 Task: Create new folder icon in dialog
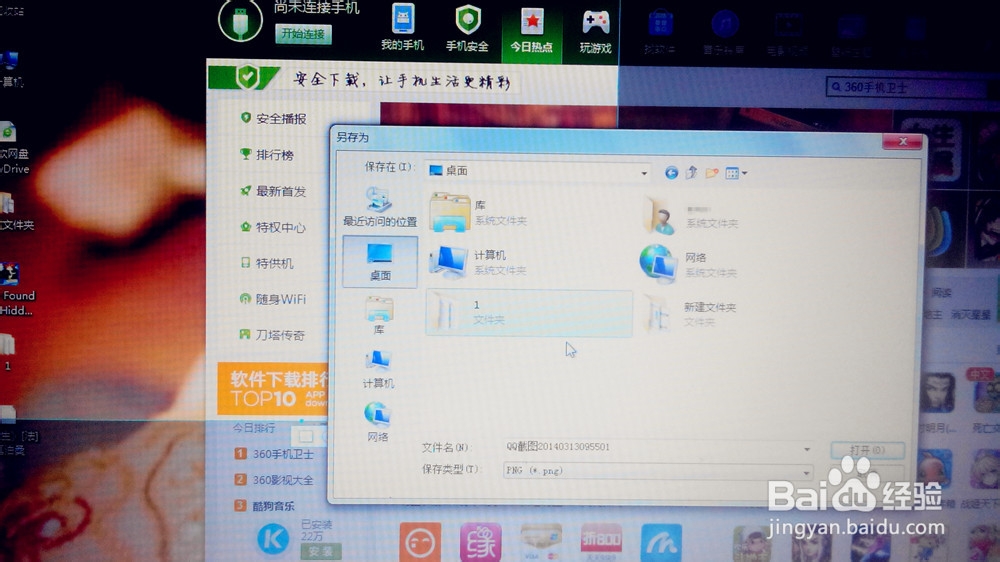[x=712, y=173]
